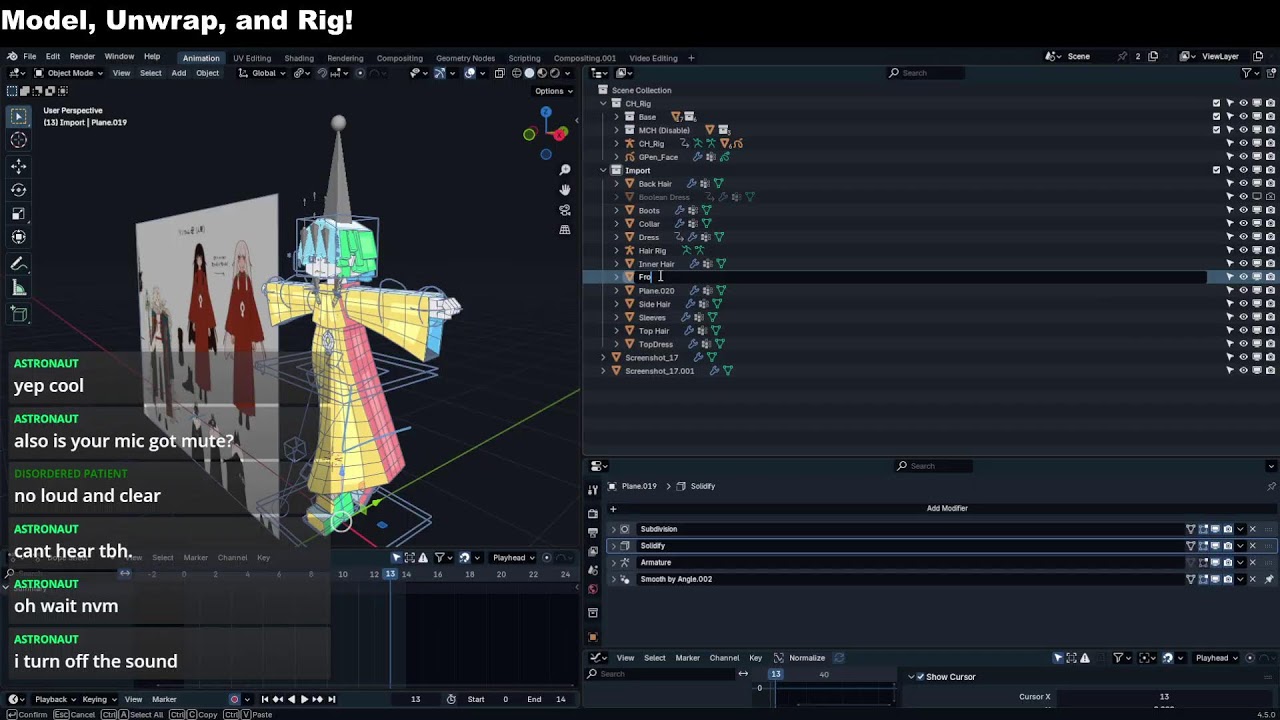Screen dimensions: 1280x720
Task: Open Global transform orientation dropdown
Action: tap(264, 73)
